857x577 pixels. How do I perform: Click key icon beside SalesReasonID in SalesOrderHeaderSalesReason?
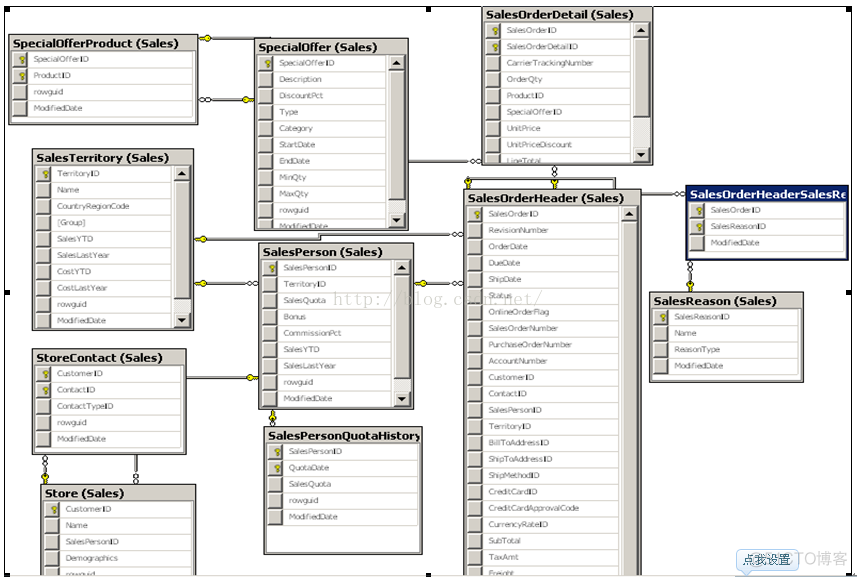pos(697,227)
